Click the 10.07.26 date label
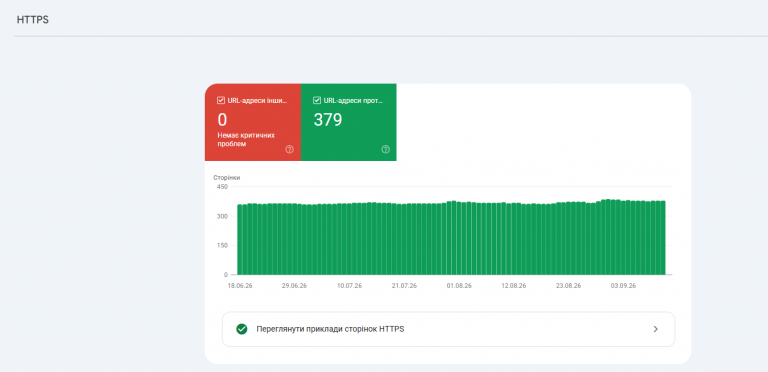Screen dimensions: 768x372 point(349,286)
